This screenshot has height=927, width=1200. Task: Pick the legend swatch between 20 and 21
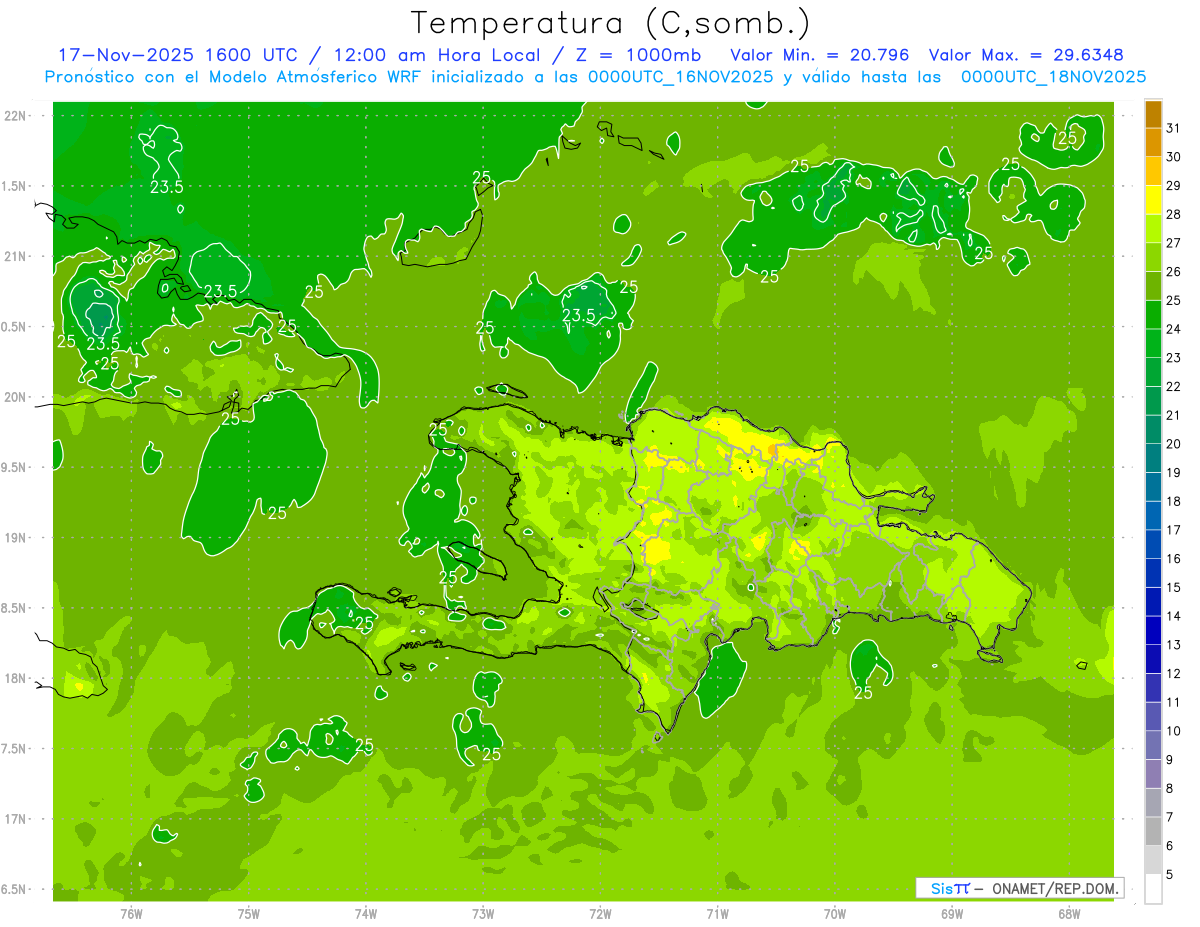(x=1153, y=430)
